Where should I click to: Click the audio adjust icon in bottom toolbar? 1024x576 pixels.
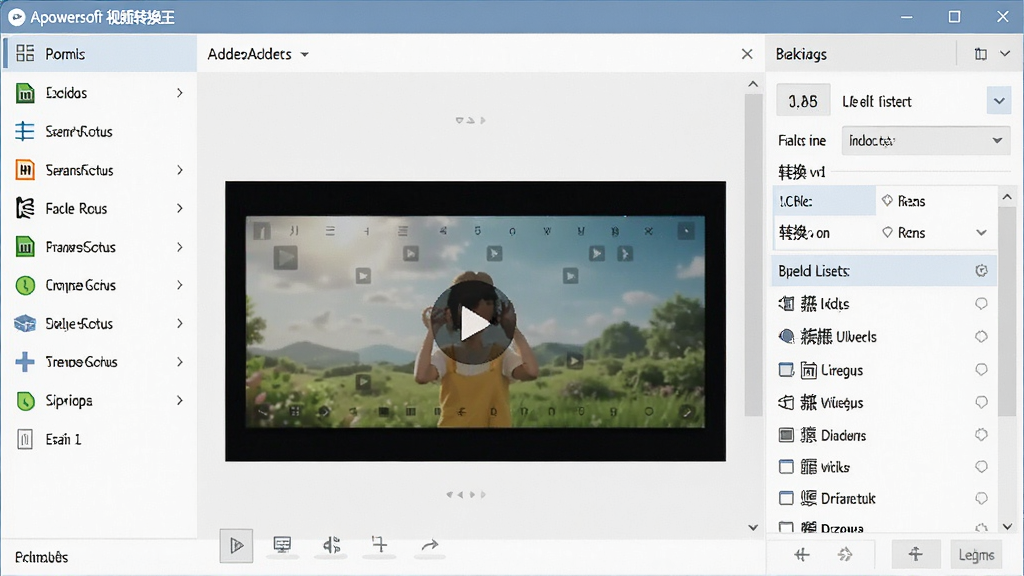[332, 545]
